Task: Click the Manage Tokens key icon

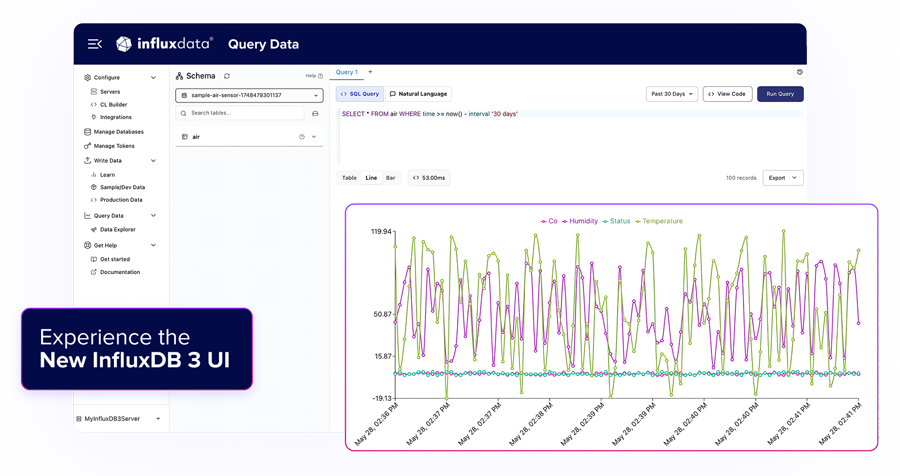Action: (x=87, y=146)
